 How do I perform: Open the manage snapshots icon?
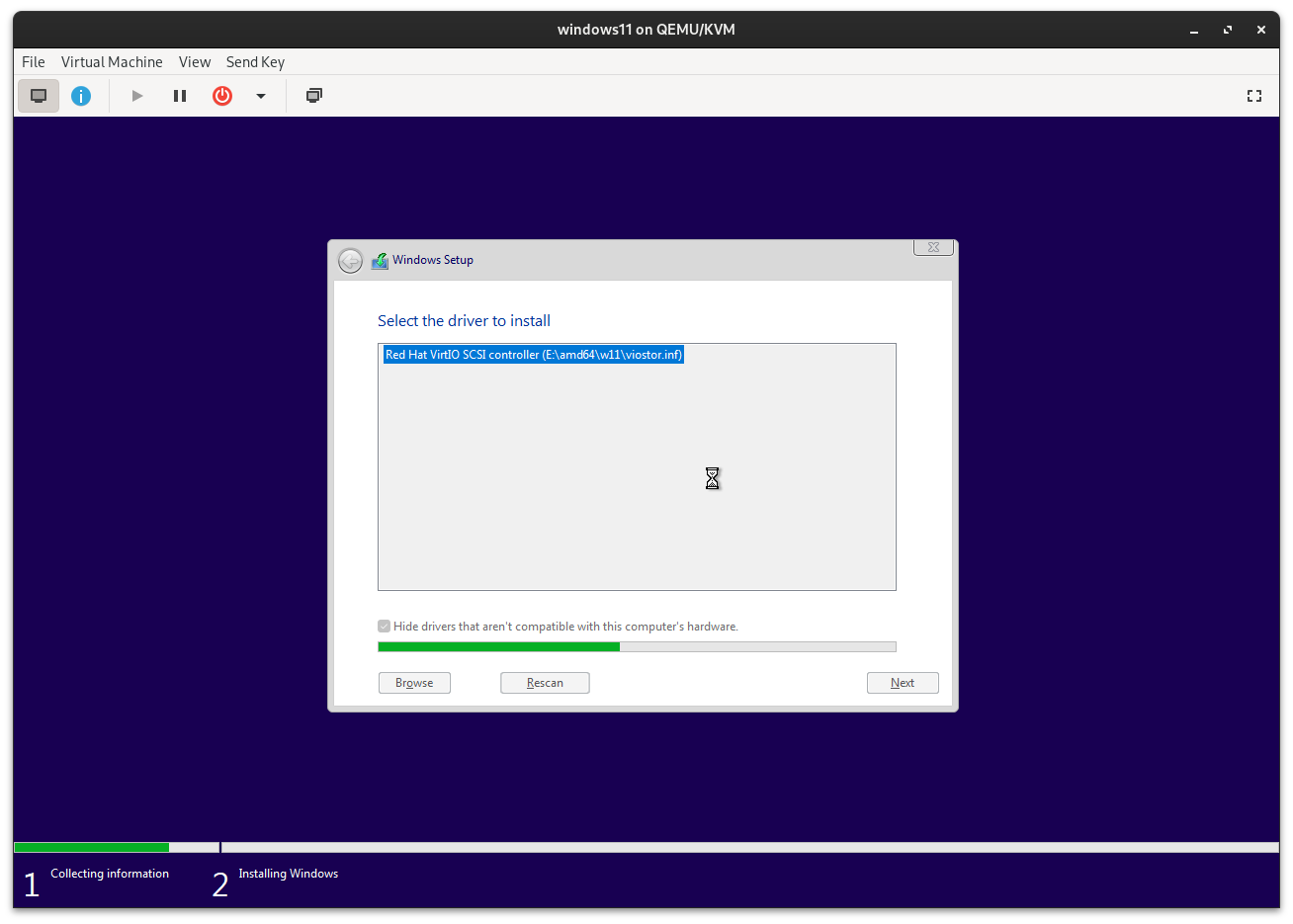[x=314, y=96]
